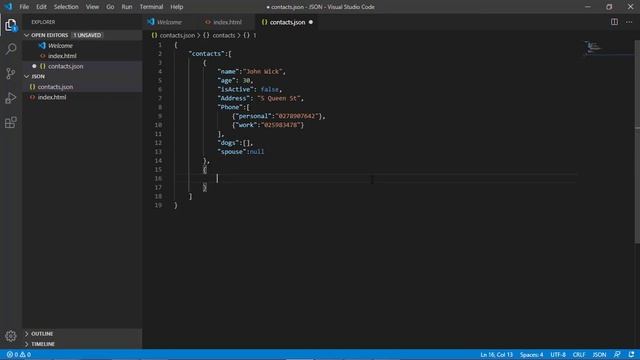Viewport: 640px width, 360px height.
Task: Click the breadcrumb item 1 segment
Action: pyautogui.click(x=250, y=36)
